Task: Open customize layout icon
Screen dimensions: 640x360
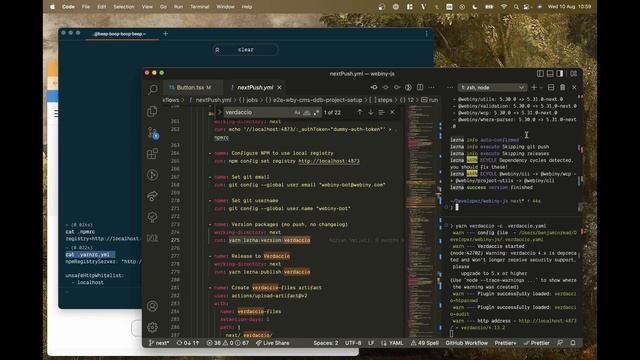Action: pos(573,73)
